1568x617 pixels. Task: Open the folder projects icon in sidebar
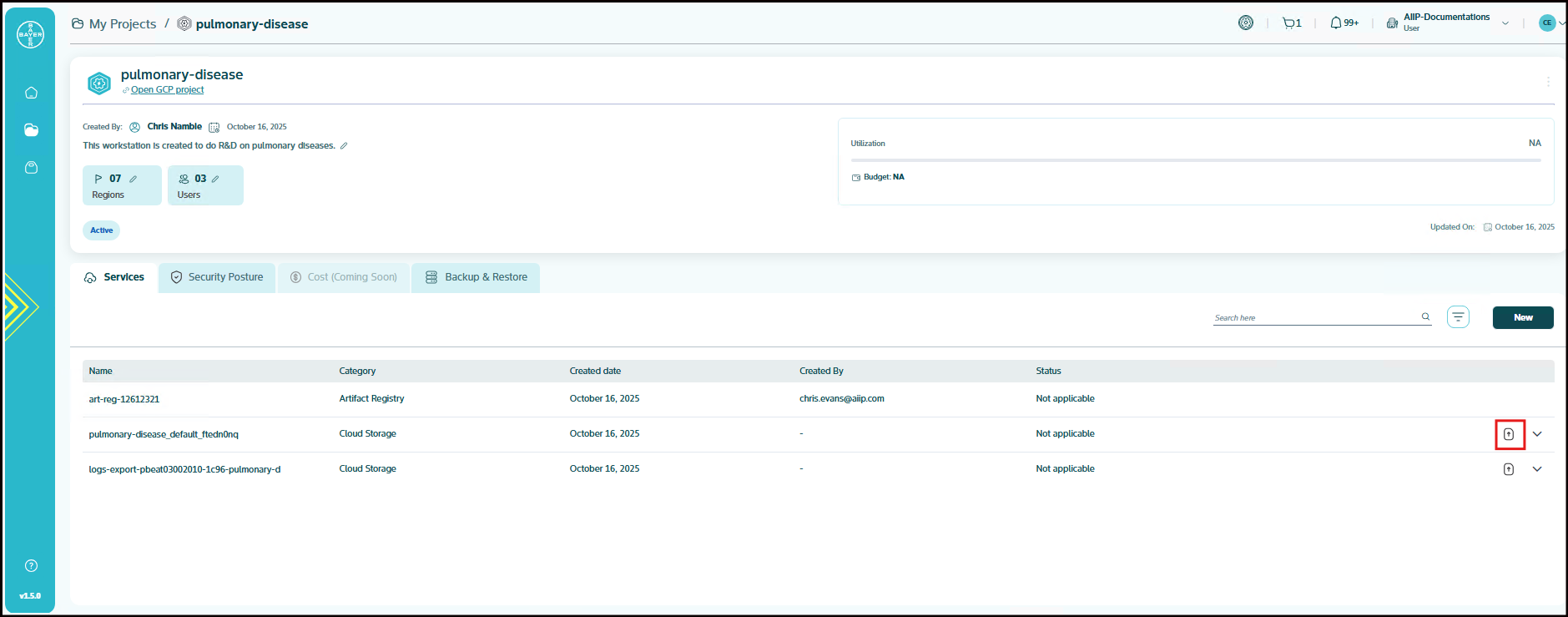click(31, 130)
